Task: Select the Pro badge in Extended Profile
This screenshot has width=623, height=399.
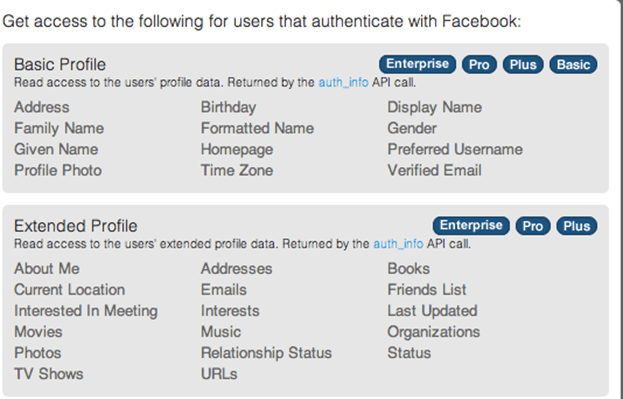Action: [x=533, y=226]
